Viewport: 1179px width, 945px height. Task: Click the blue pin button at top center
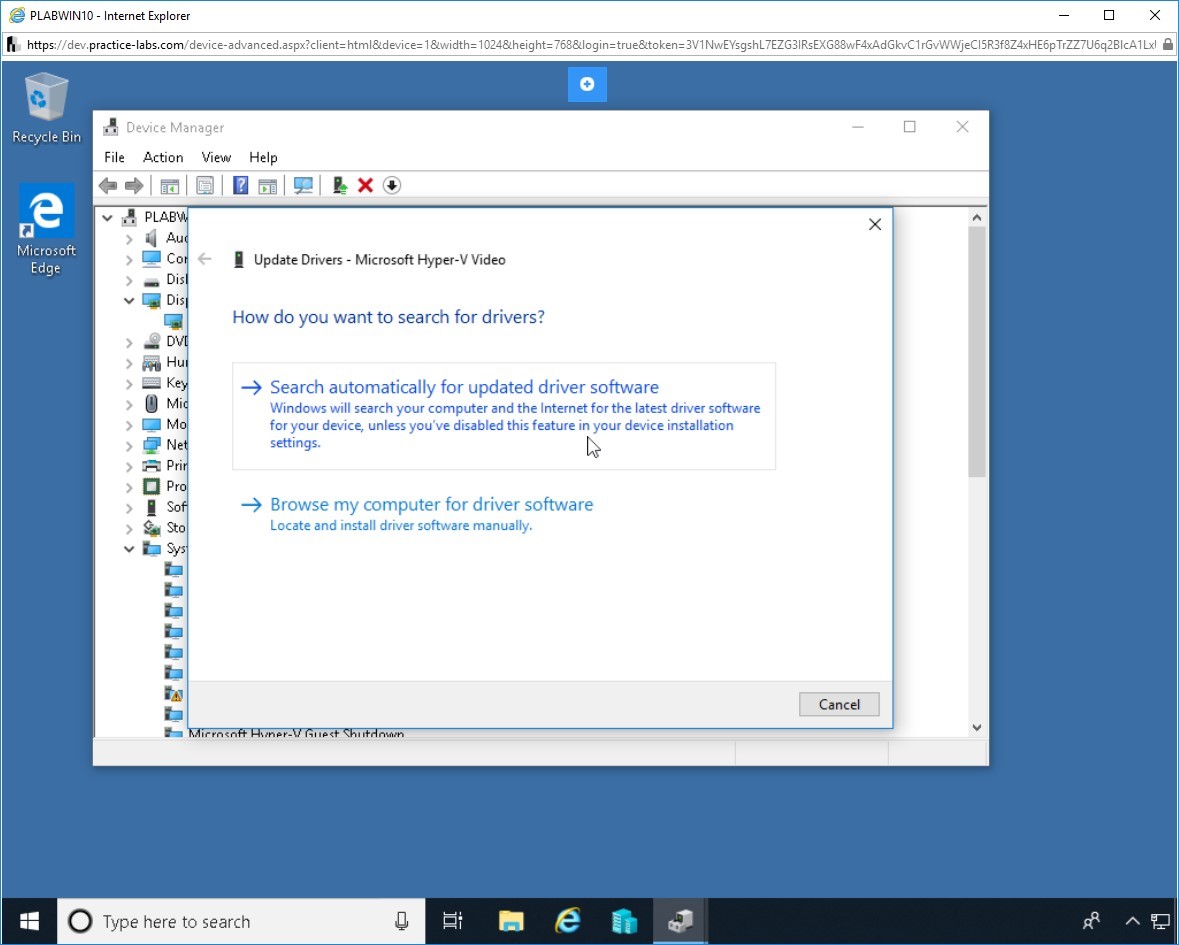click(x=587, y=84)
